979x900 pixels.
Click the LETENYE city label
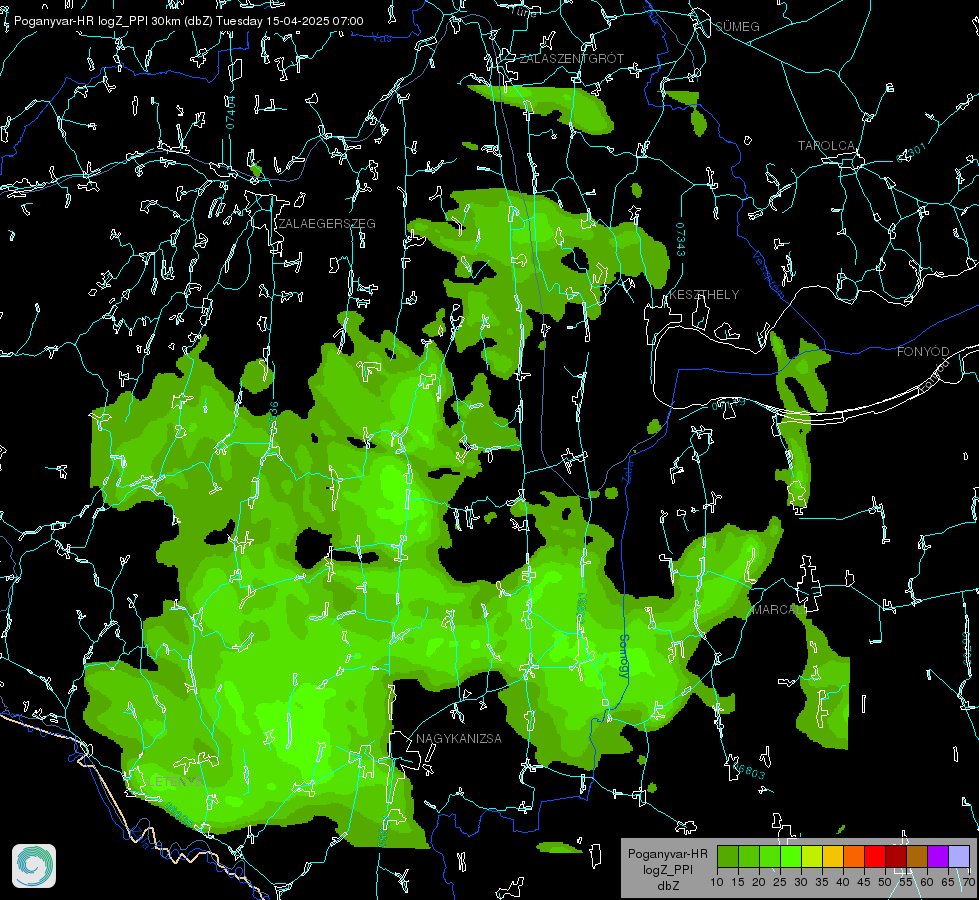pos(175,782)
